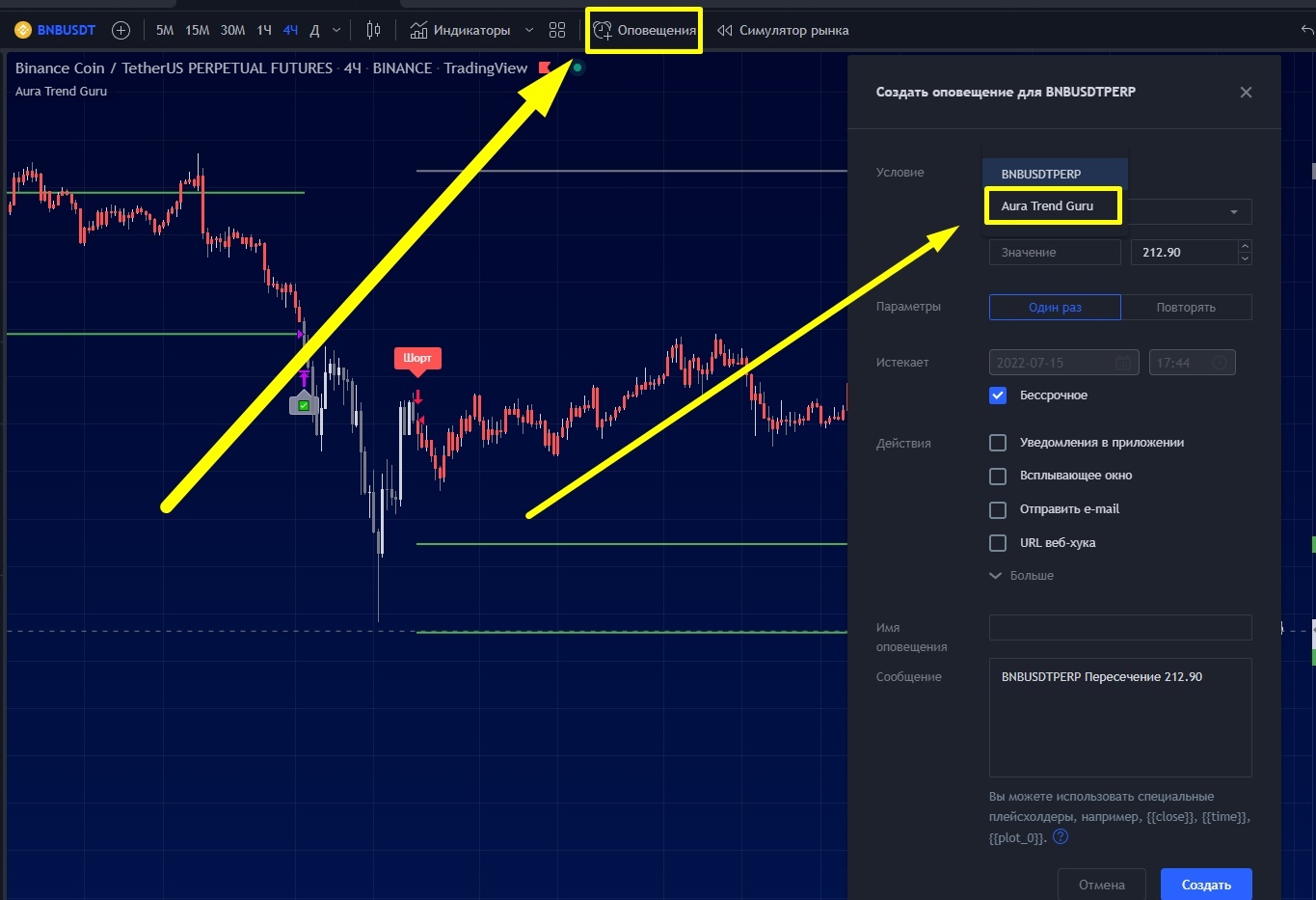
Task: Increase price value with up stepper
Action: click(1245, 246)
